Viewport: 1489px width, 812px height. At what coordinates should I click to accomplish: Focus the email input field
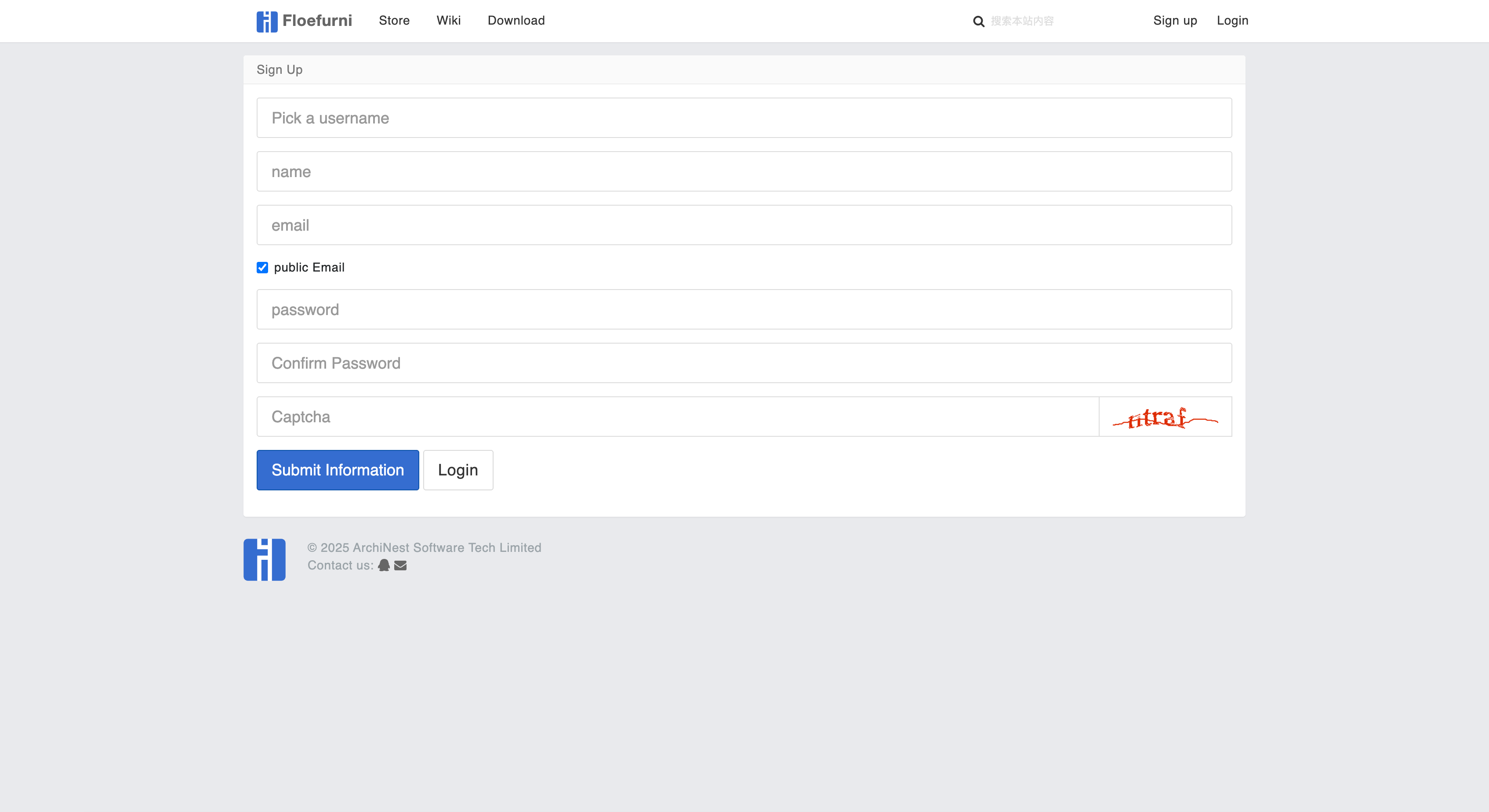click(x=744, y=225)
